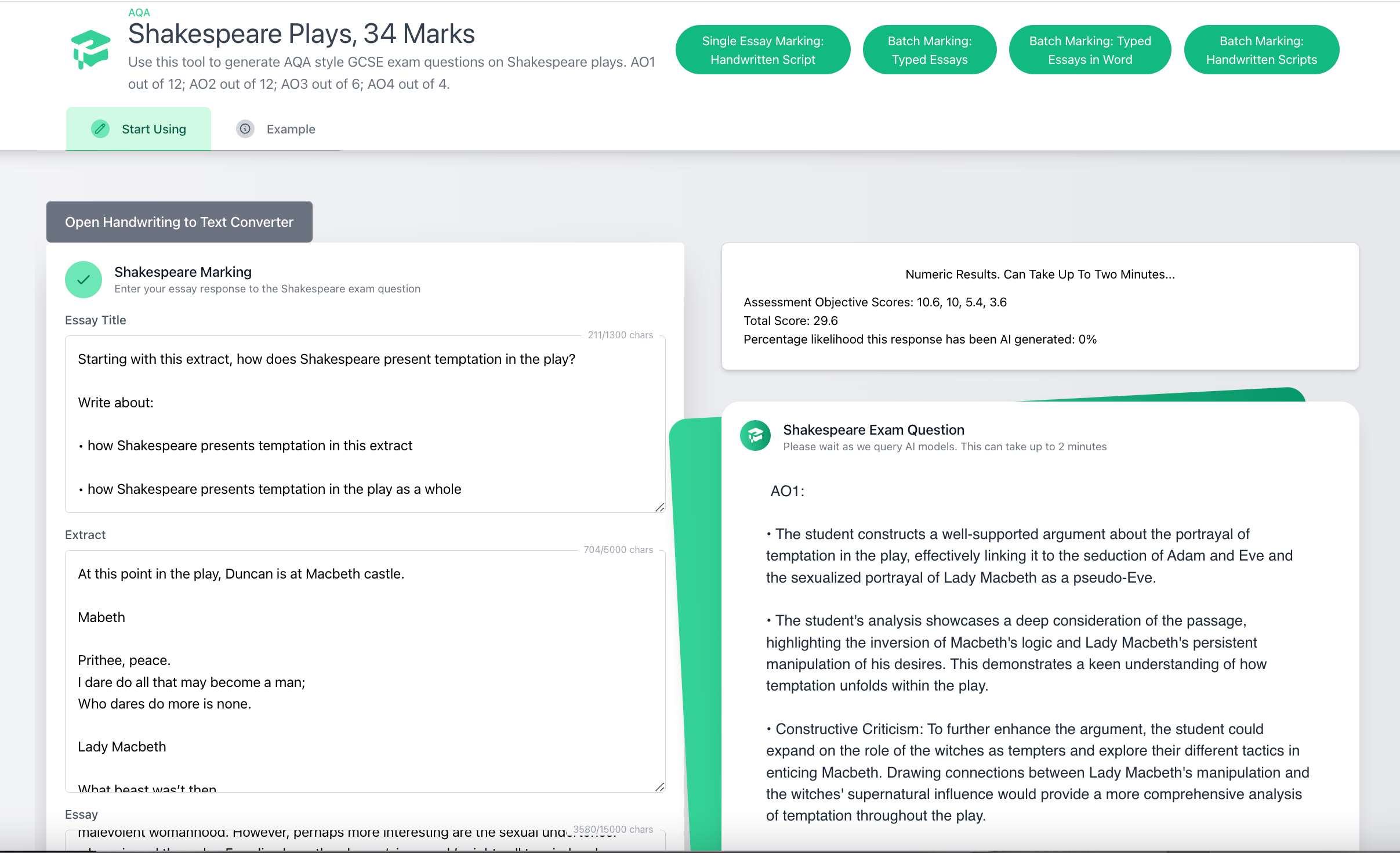The height and width of the screenshot is (853, 1400).
Task: Click inside the Essay Title text field
Action: 365,424
